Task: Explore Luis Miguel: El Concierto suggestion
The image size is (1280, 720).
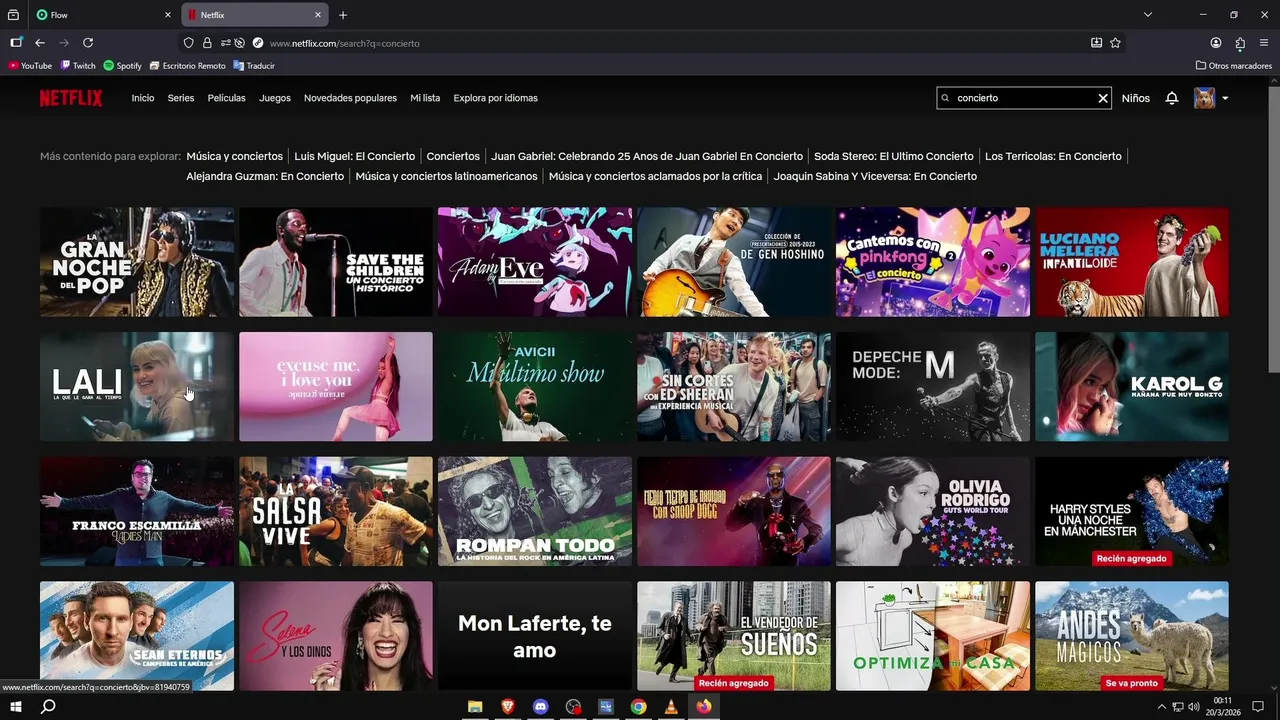Action: (x=355, y=156)
